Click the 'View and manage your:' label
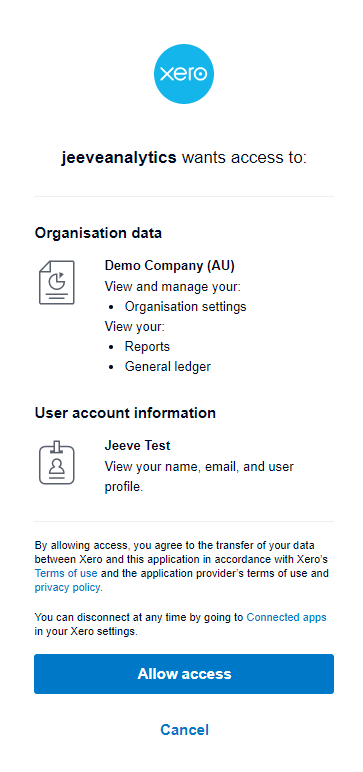The height and width of the screenshot is (772, 363). (x=172, y=287)
